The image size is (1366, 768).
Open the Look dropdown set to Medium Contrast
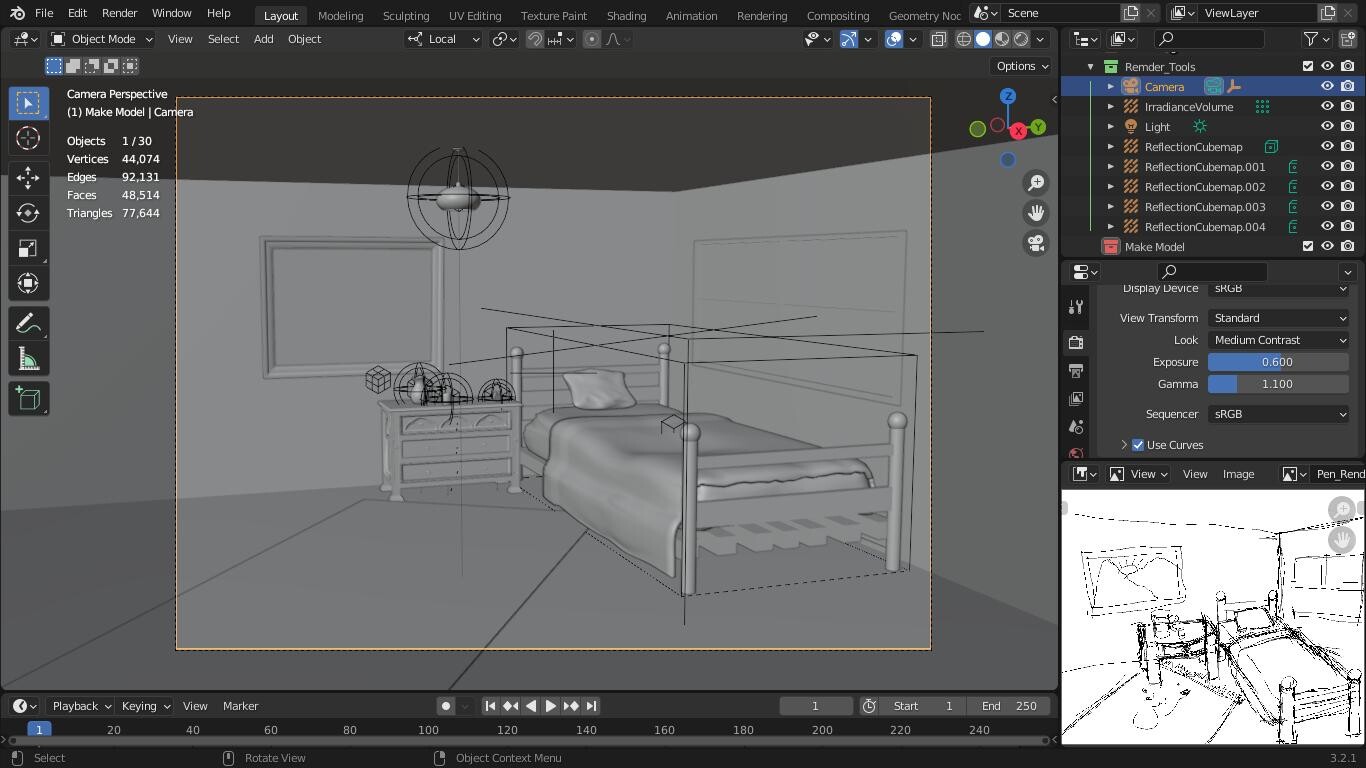click(x=1278, y=340)
